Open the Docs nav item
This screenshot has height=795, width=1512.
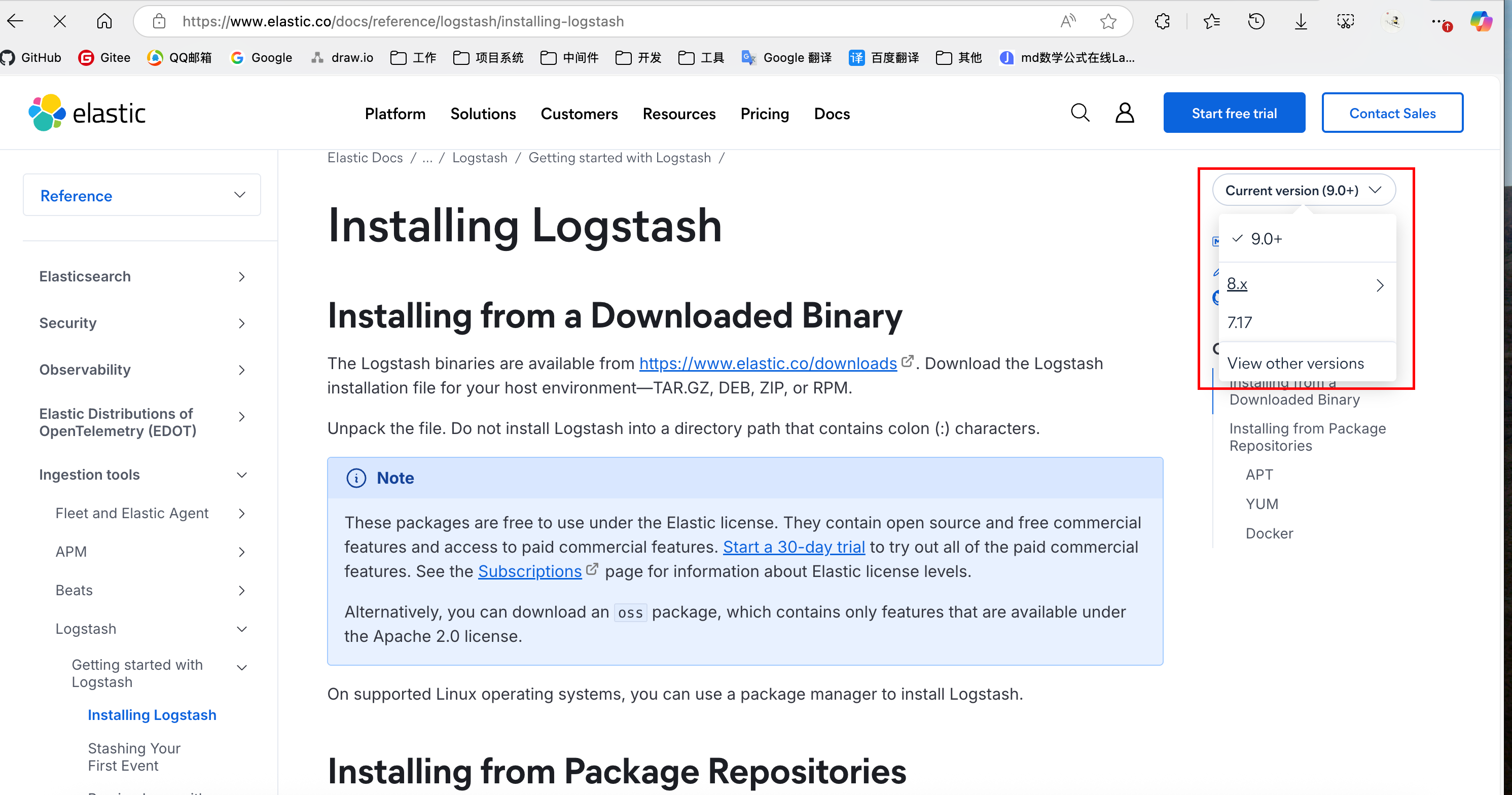pyautogui.click(x=832, y=114)
